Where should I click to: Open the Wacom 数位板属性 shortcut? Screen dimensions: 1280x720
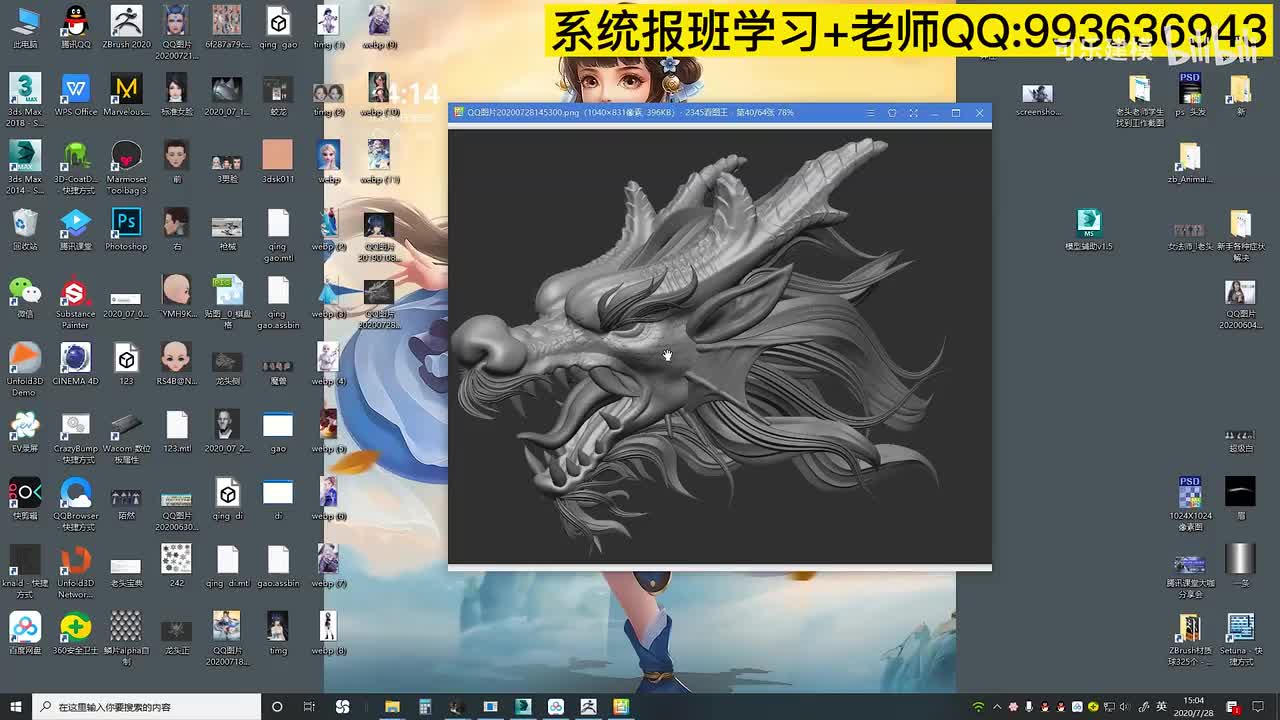pyautogui.click(x=126, y=437)
